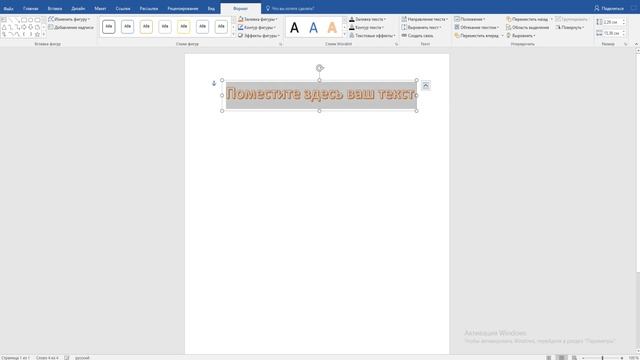The image size is (640, 360).
Task: Open the Дизайн ribbon tab
Action: pyautogui.click(x=78, y=8)
